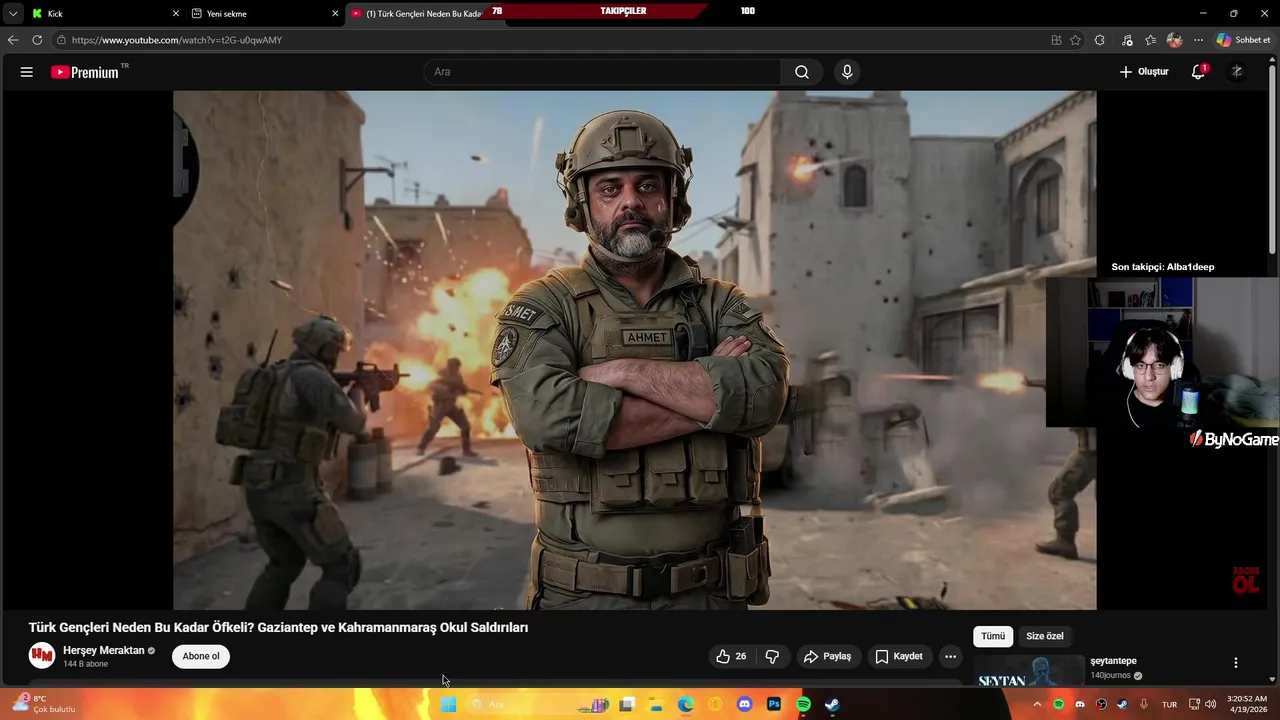This screenshot has height=720, width=1280.
Task: Open Photoshop from the taskbar
Action: (773, 704)
